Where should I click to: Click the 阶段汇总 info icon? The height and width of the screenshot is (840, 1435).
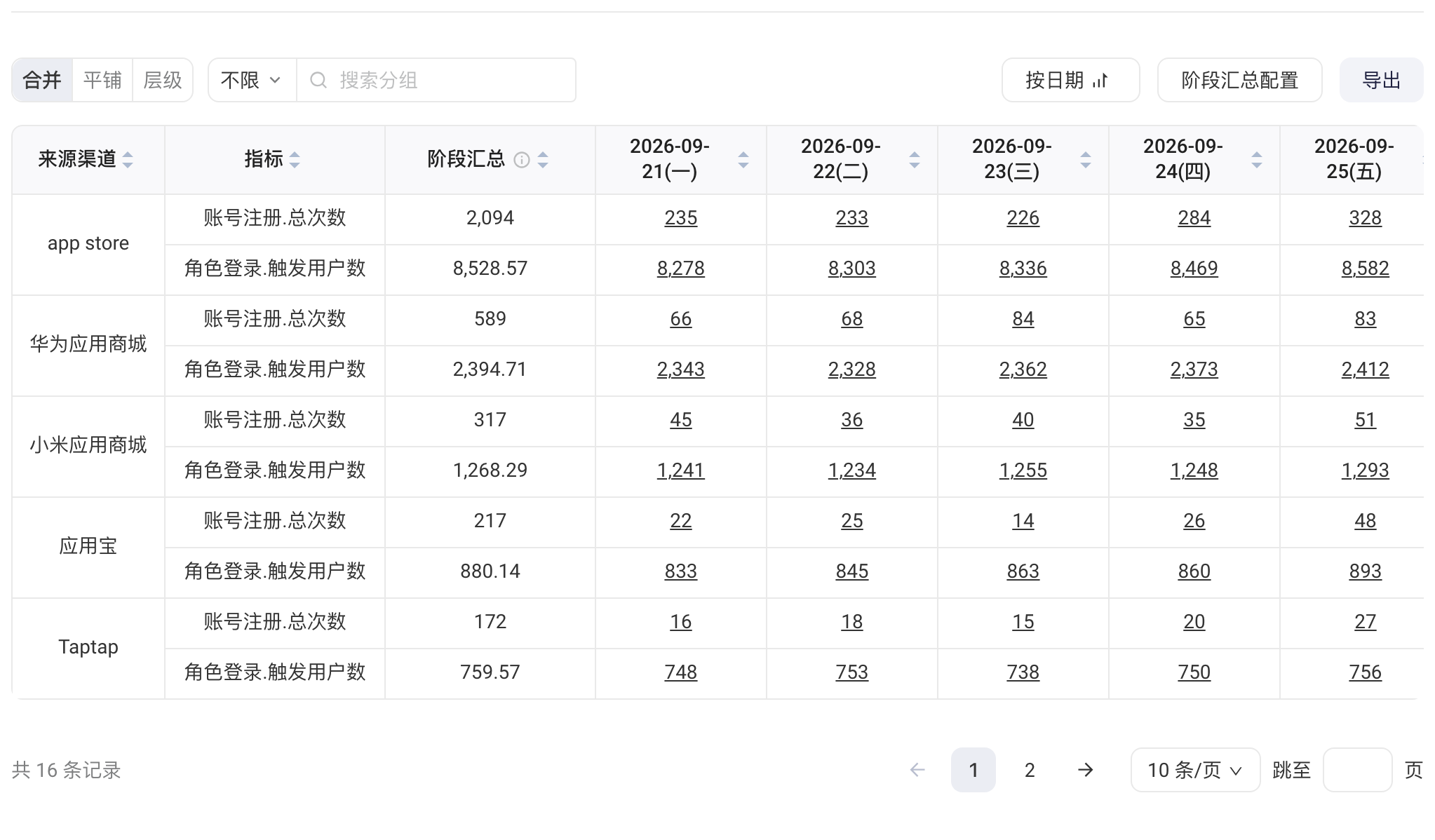(x=522, y=160)
